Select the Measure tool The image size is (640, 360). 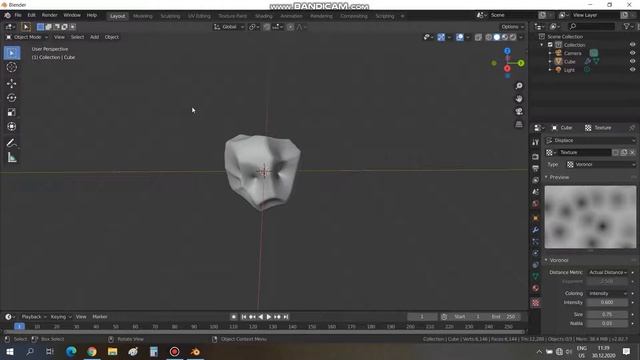point(12,158)
